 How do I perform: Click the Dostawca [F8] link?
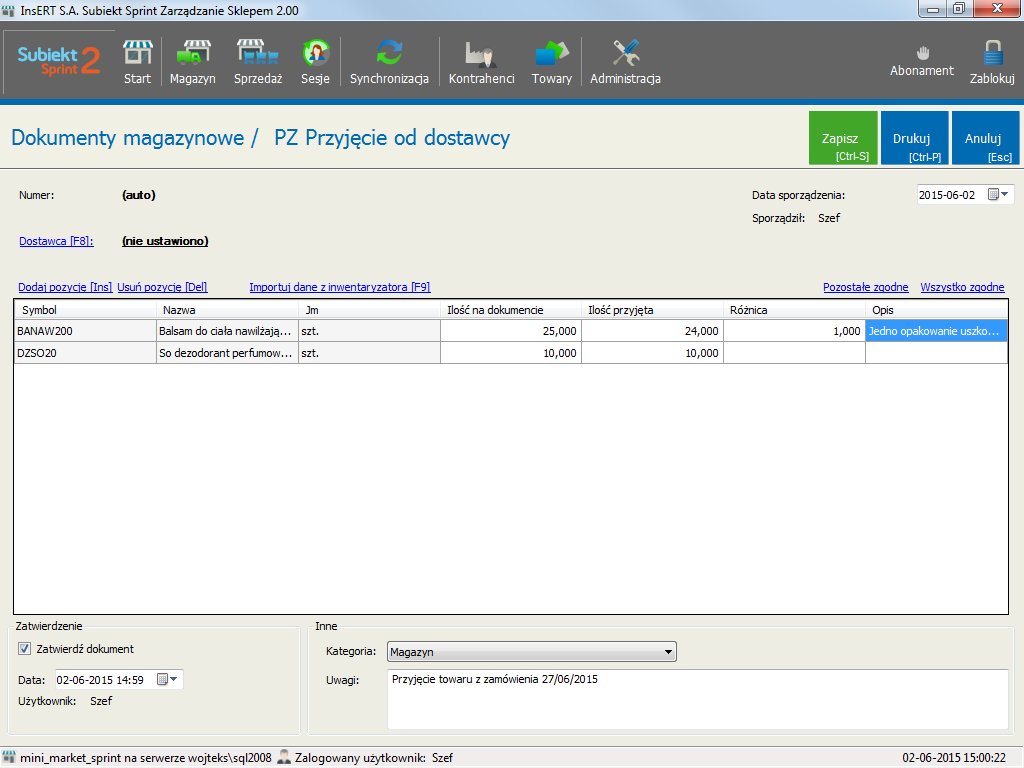pos(56,241)
